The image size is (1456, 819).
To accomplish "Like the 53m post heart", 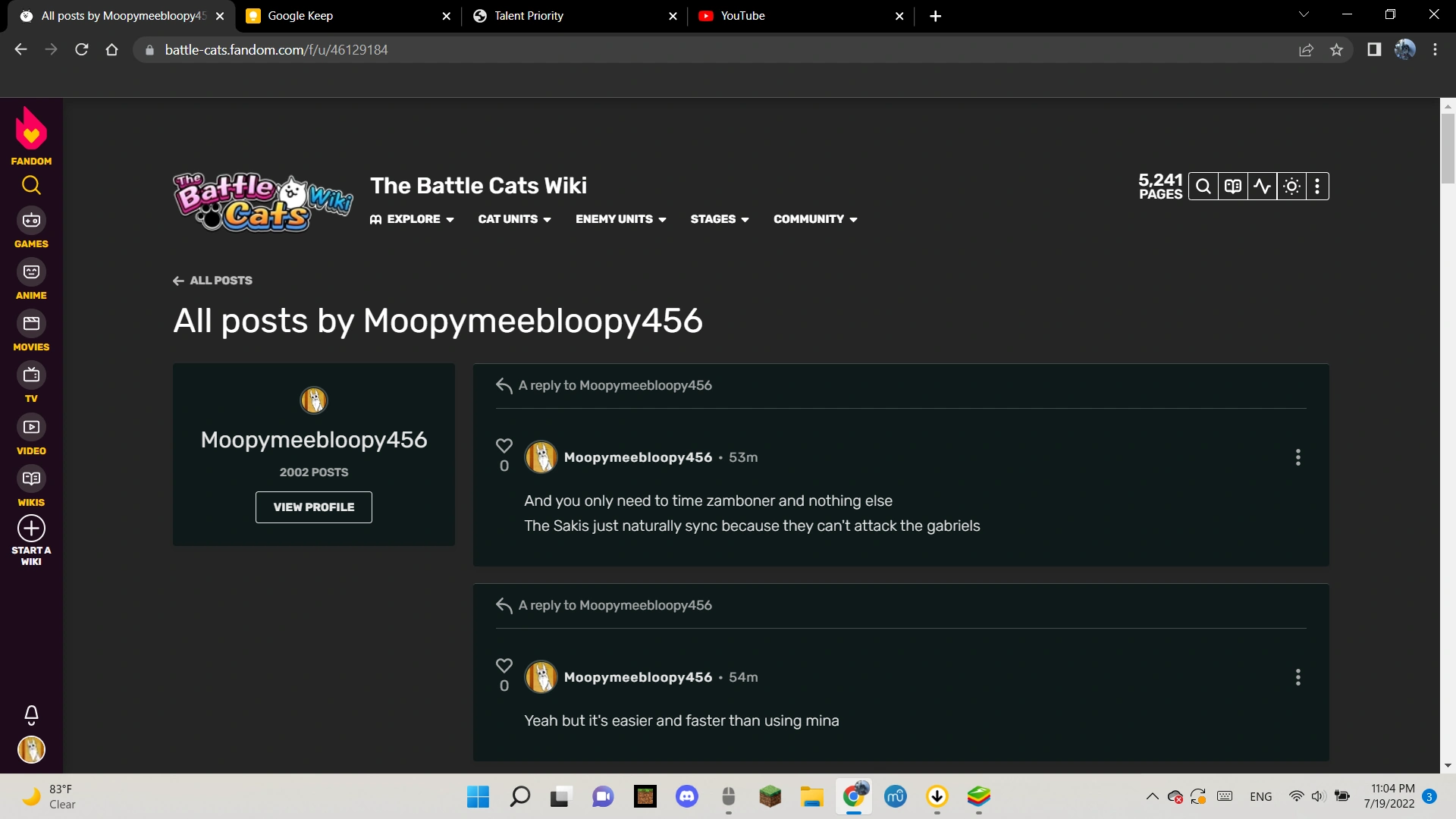I will 504,446.
